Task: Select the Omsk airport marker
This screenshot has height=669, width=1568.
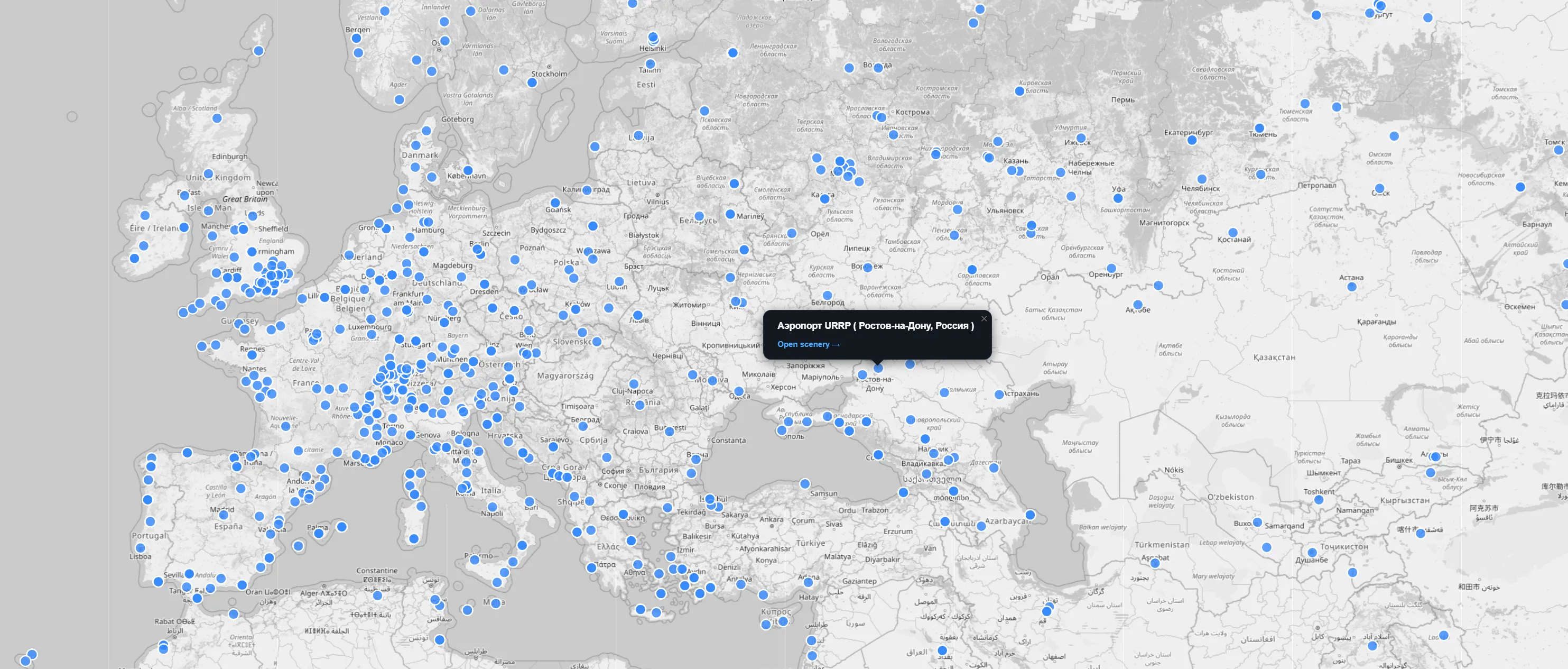Action: [1379, 189]
